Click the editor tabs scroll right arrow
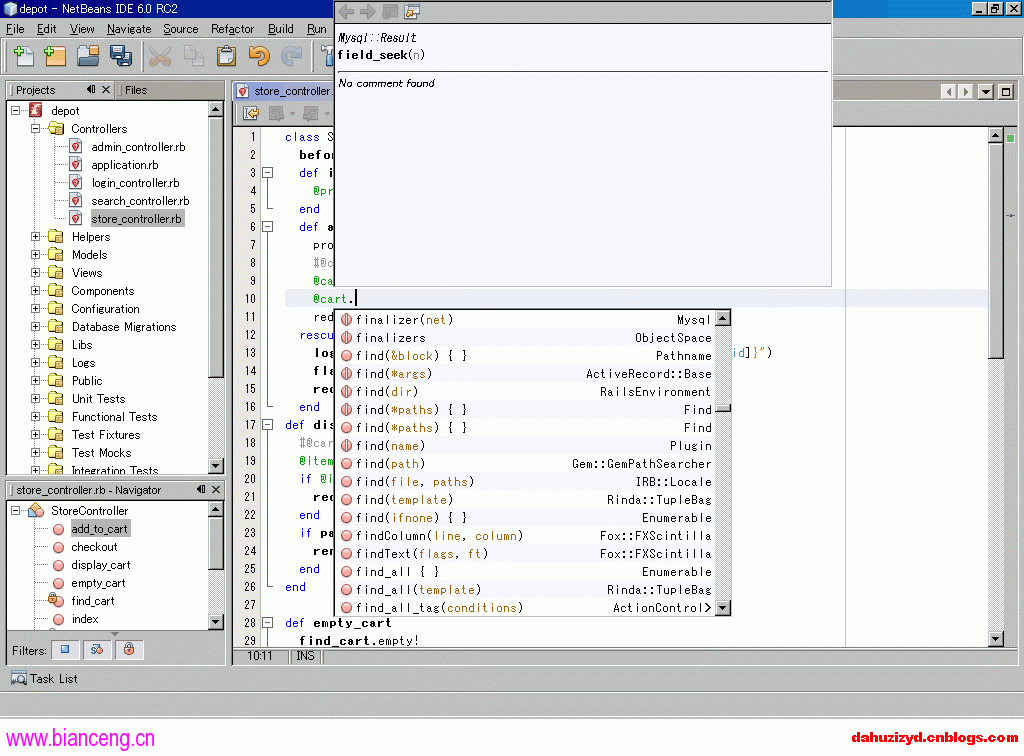The height and width of the screenshot is (756, 1024). 965,91
